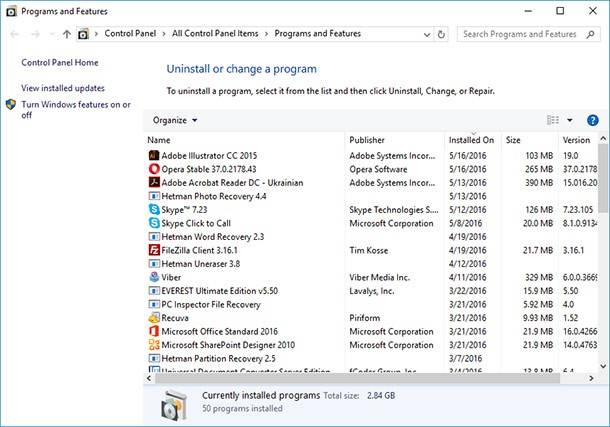Open the View installed updates link
The image size is (610, 427).
[63, 88]
